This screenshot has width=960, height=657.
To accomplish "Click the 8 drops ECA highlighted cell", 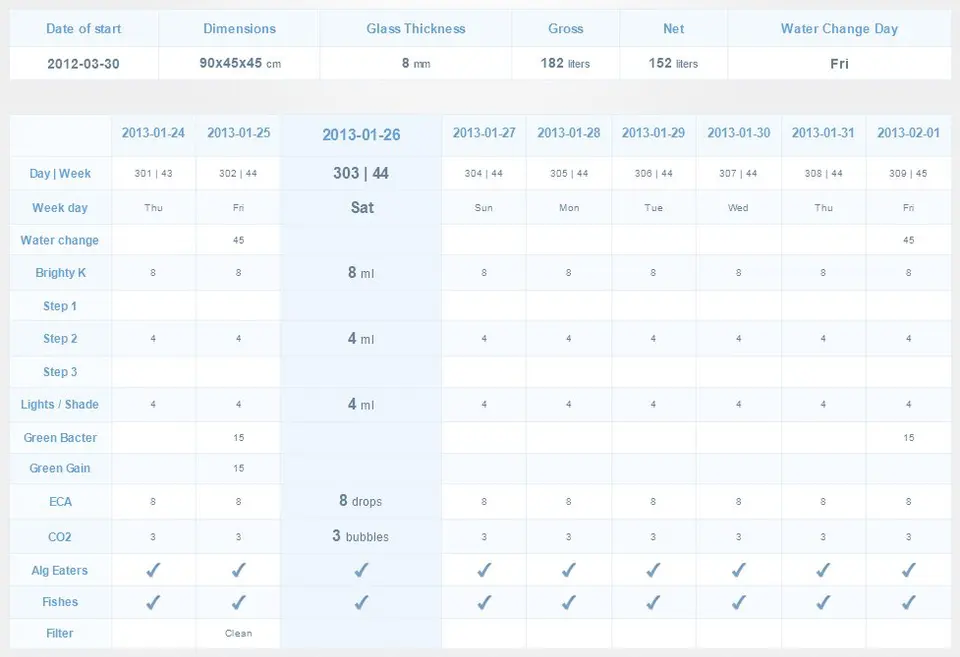I will [x=361, y=501].
